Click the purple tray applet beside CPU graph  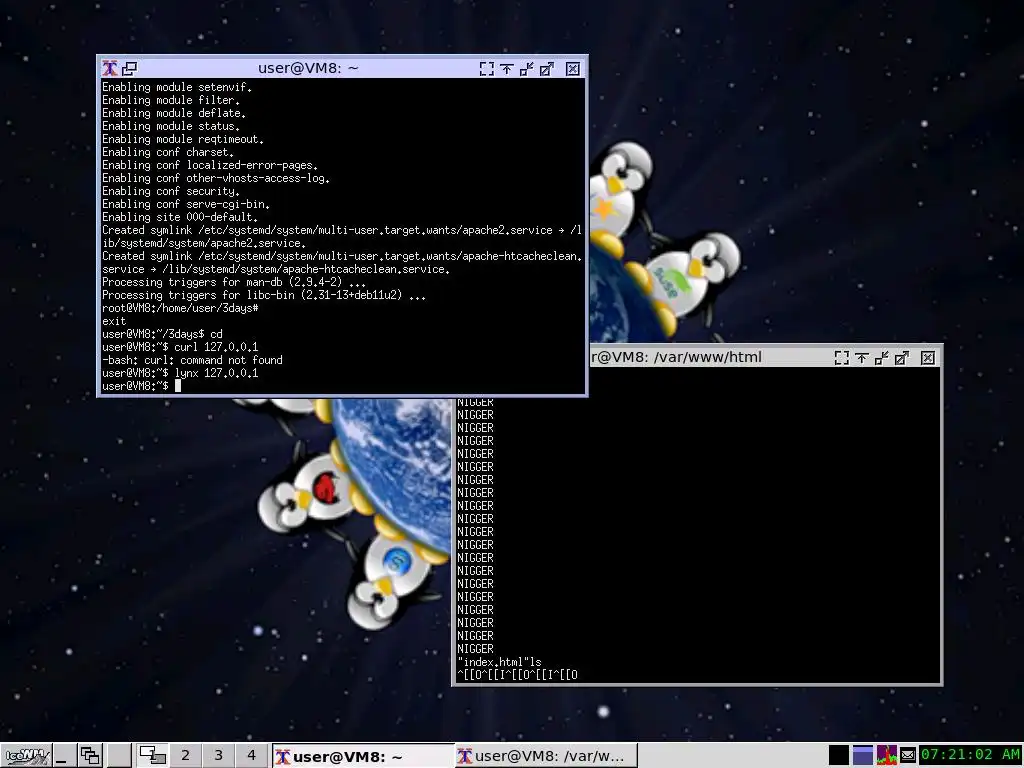863,755
